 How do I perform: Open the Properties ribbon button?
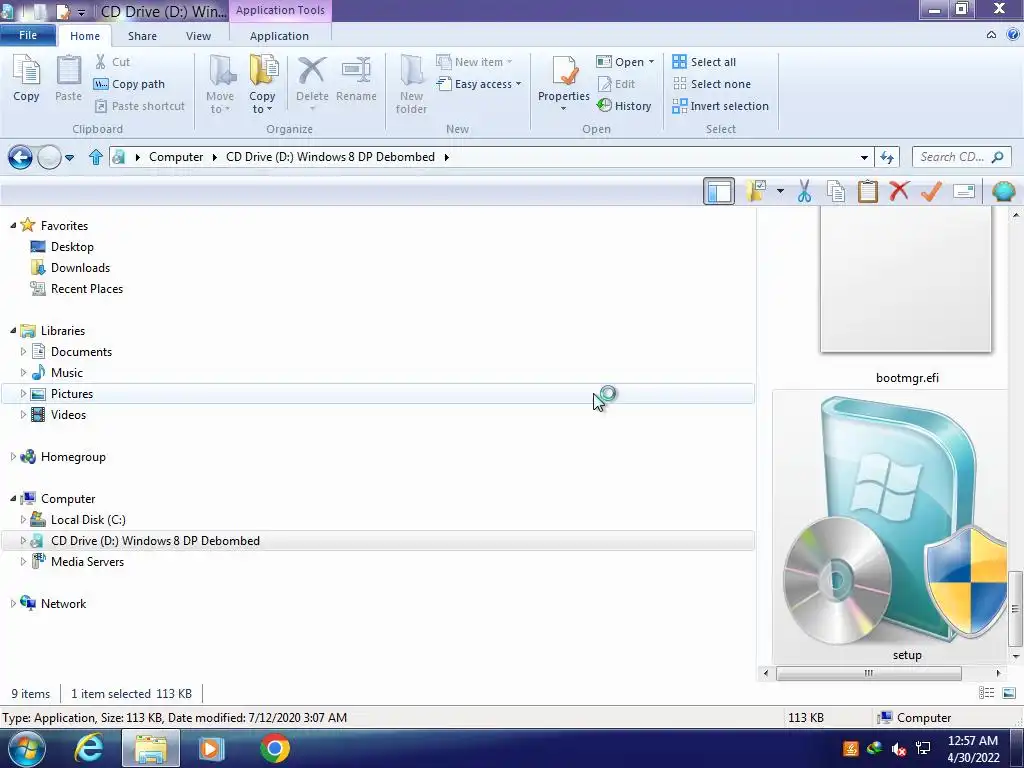[564, 82]
